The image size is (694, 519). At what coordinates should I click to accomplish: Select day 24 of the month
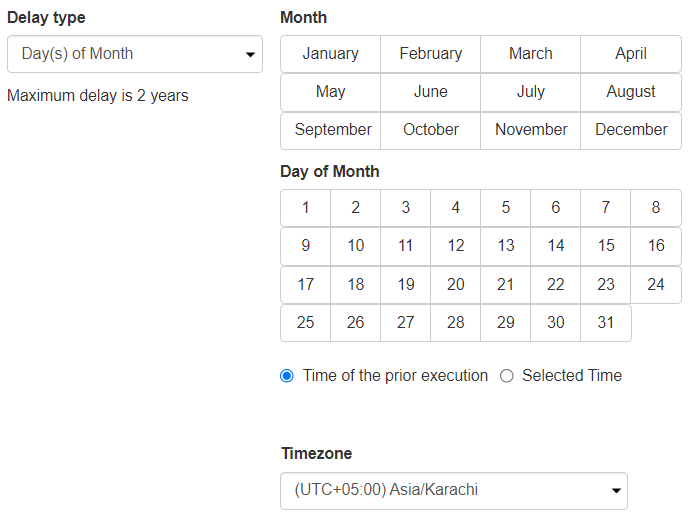click(x=656, y=285)
